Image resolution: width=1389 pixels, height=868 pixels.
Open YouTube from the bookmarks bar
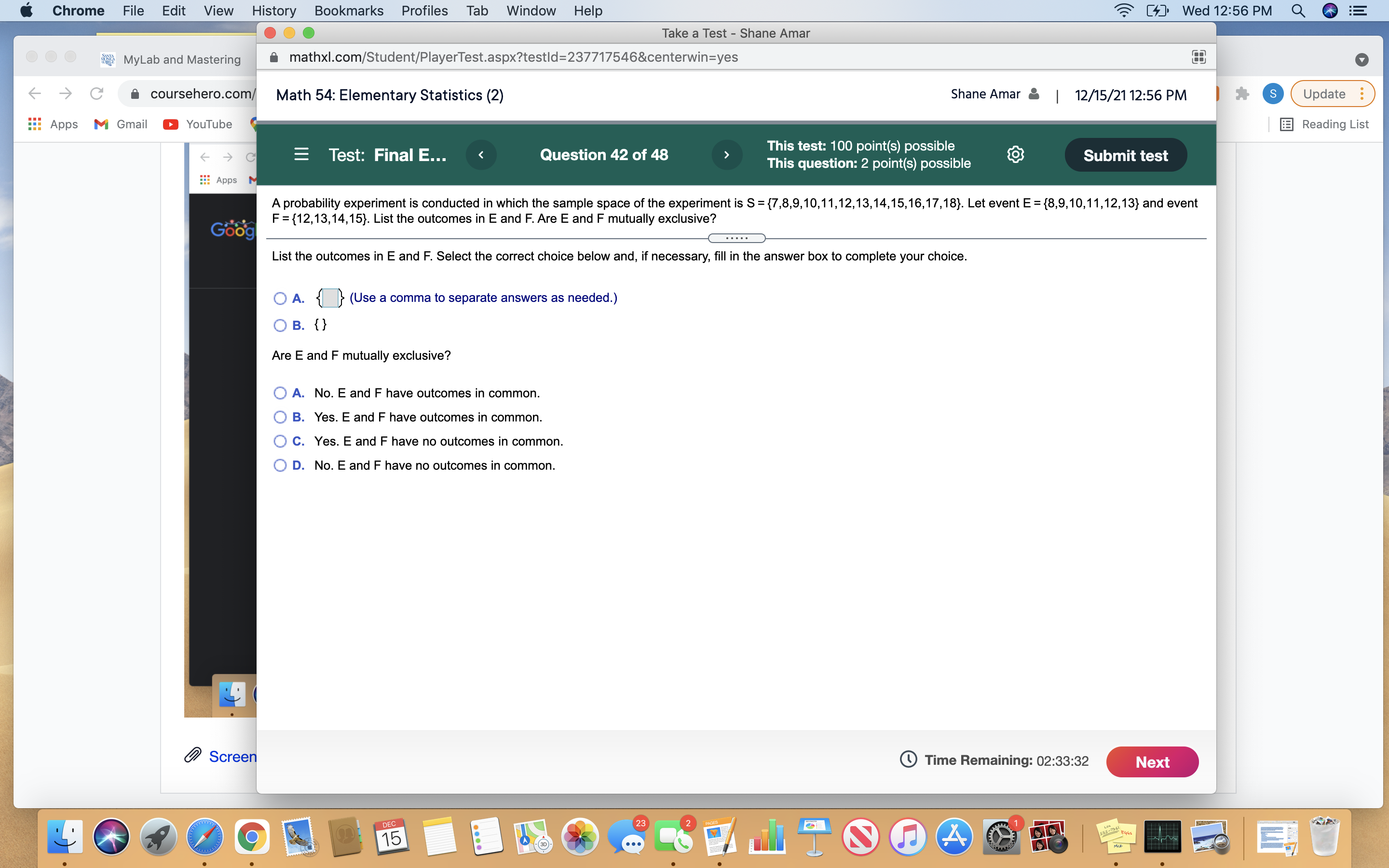[197, 124]
